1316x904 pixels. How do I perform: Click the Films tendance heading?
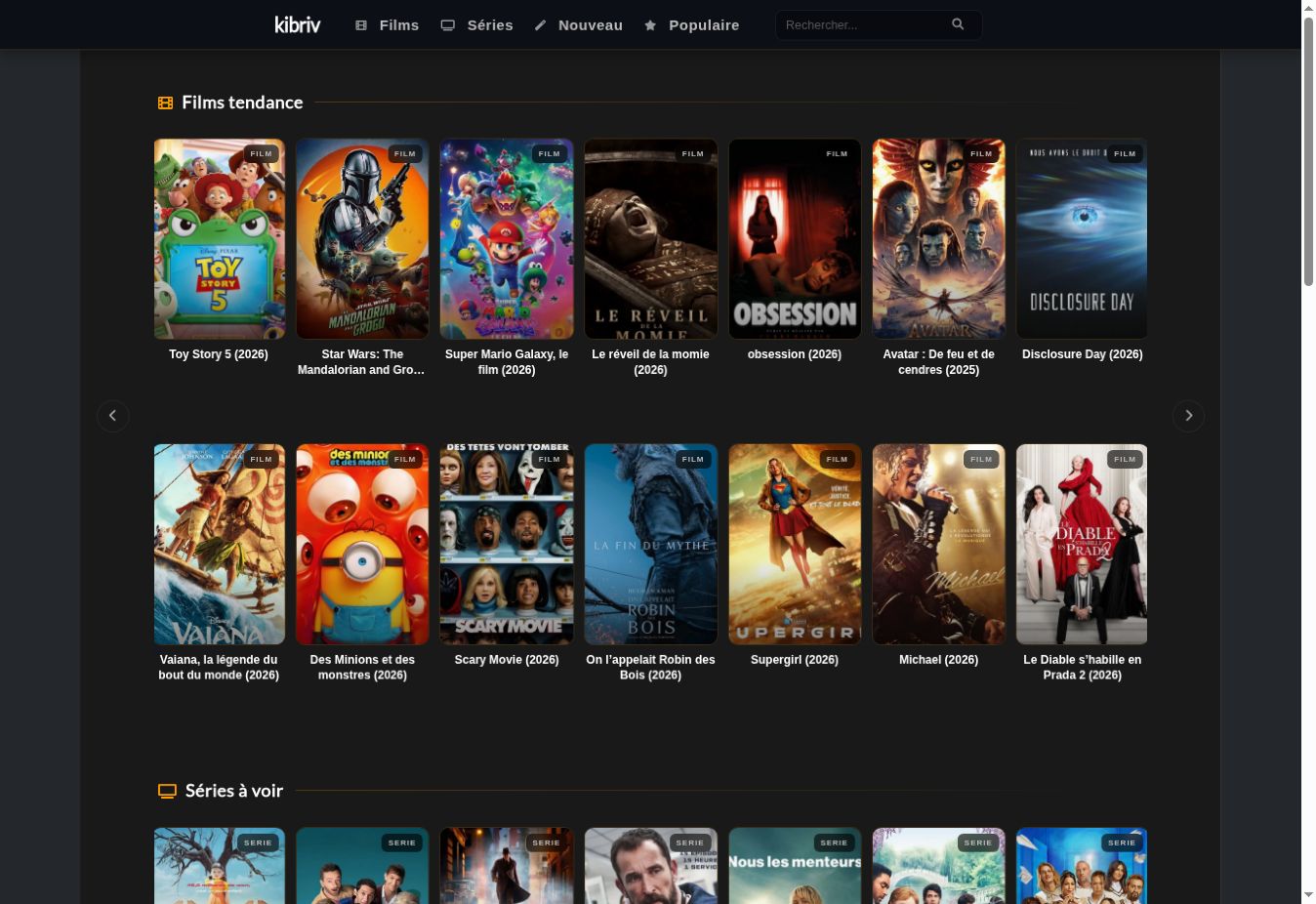[242, 103]
